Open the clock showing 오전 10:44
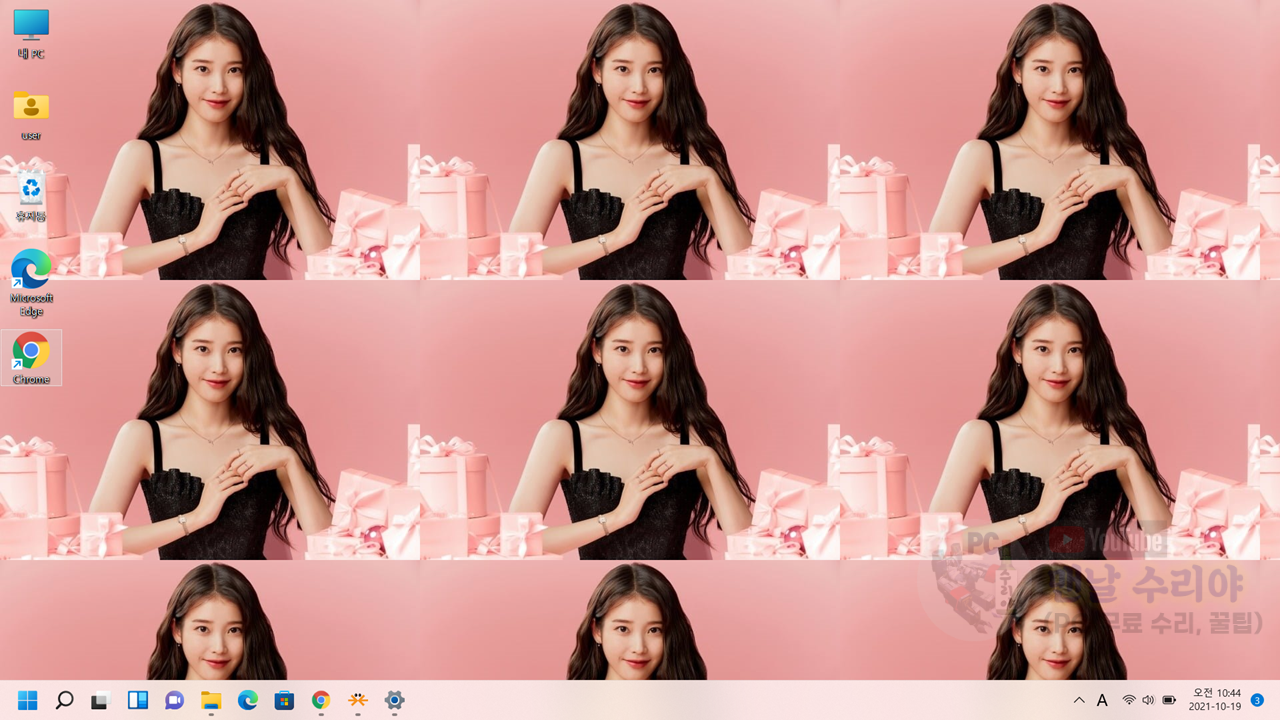The width and height of the screenshot is (1280, 720). click(1215, 700)
